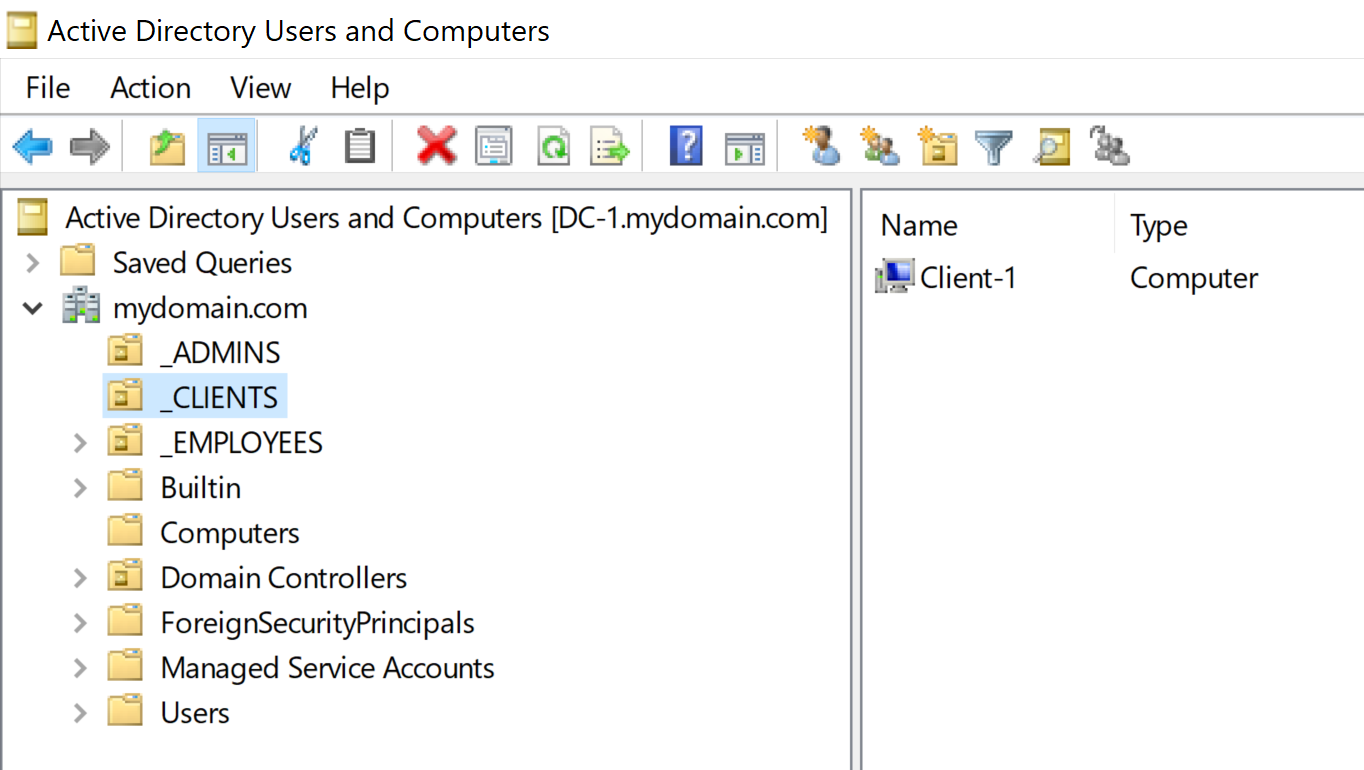Collapse the mydomain.com node
Viewport: 1364px width, 770px height.
click(x=33, y=308)
